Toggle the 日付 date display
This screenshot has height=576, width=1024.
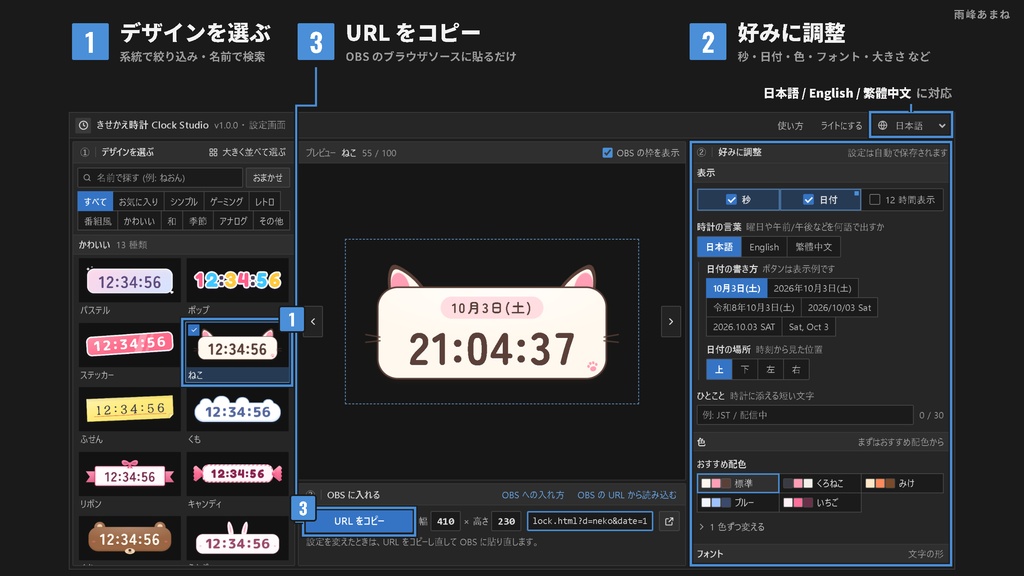coord(820,200)
